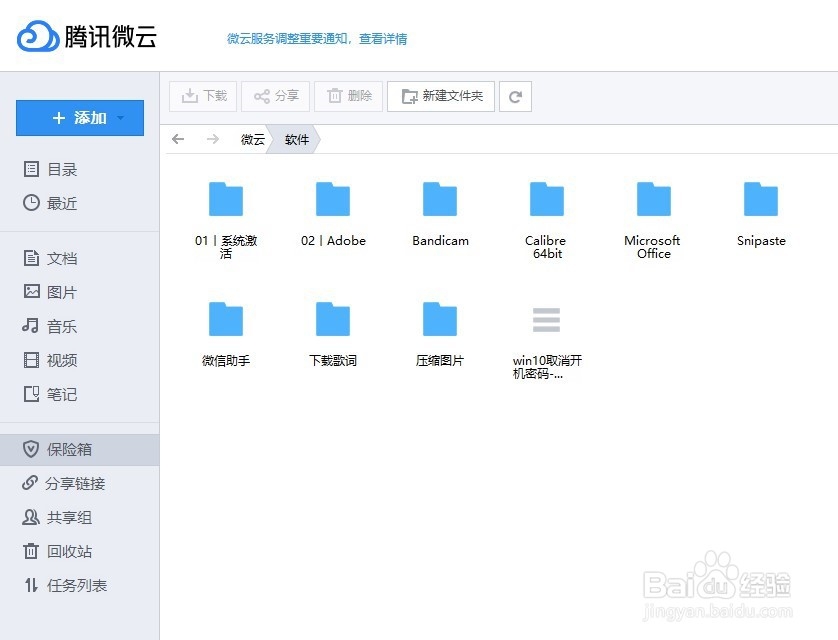Screen dimensions: 838x640
Task: Click the refresh icon button
Action: pyautogui.click(x=515, y=96)
